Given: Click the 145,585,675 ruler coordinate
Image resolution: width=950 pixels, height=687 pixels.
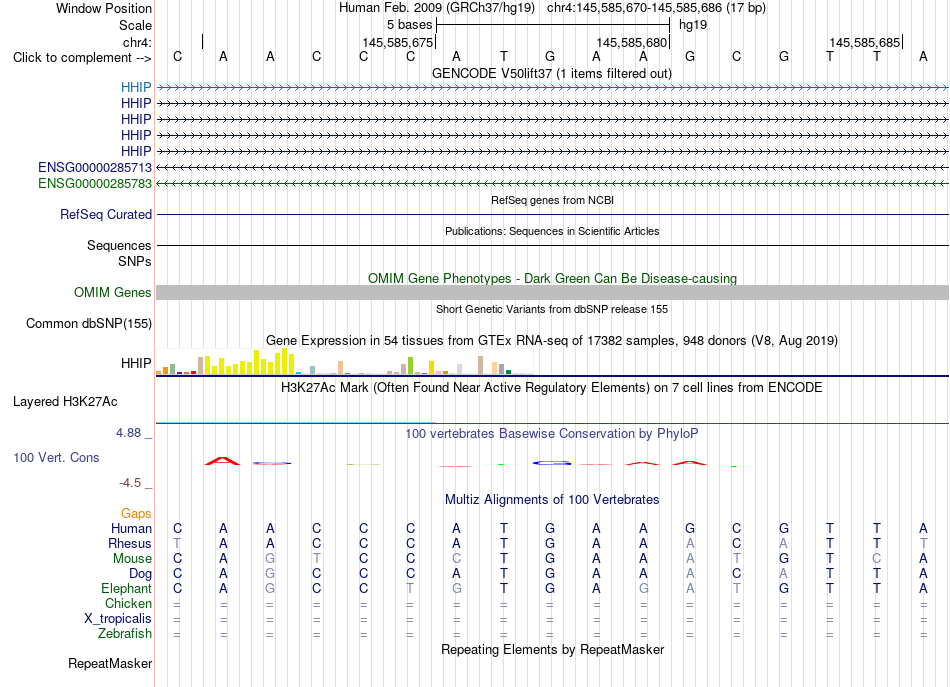Looking at the screenshot, I should point(397,42).
